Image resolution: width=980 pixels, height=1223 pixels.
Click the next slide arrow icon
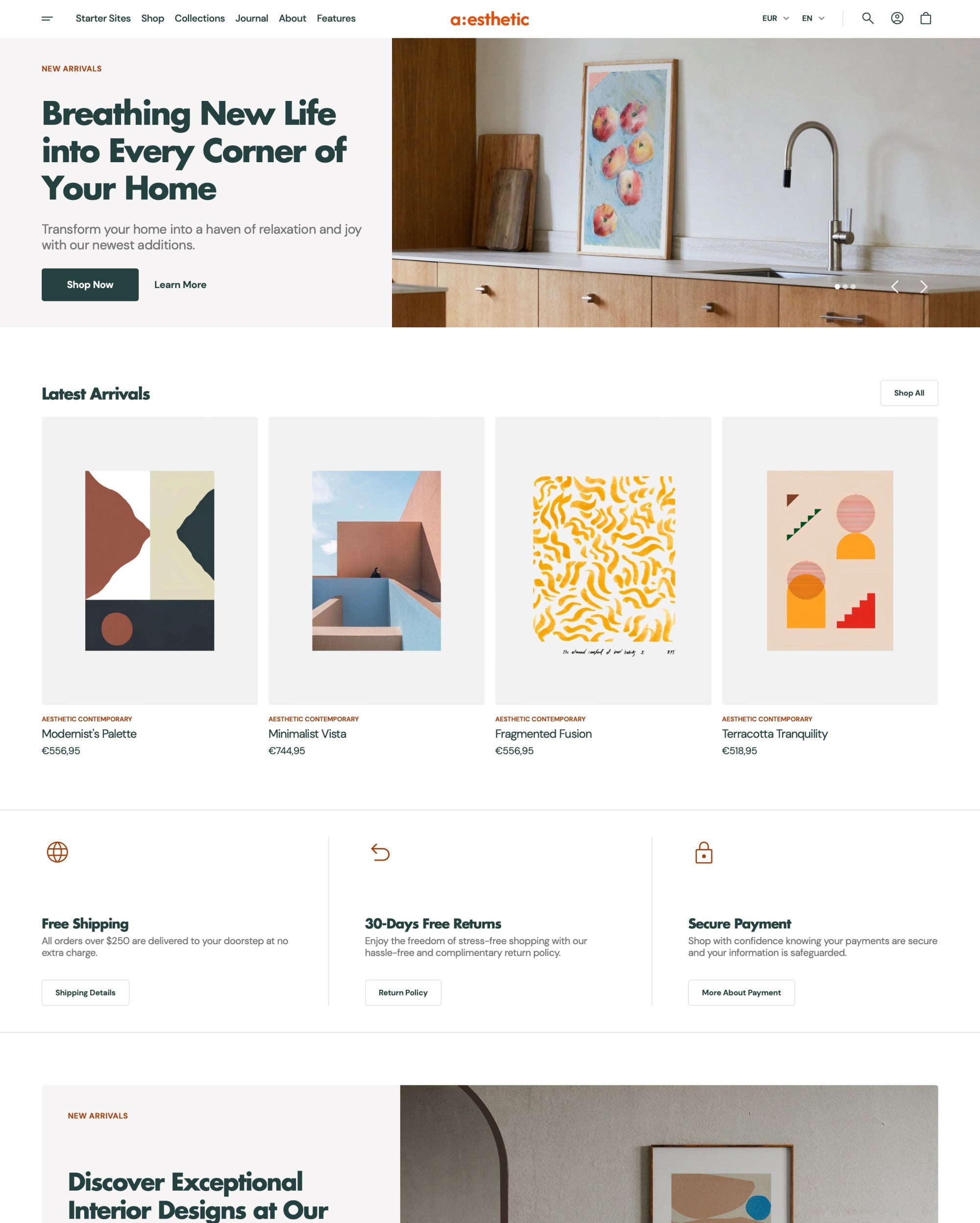tap(925, 286)
